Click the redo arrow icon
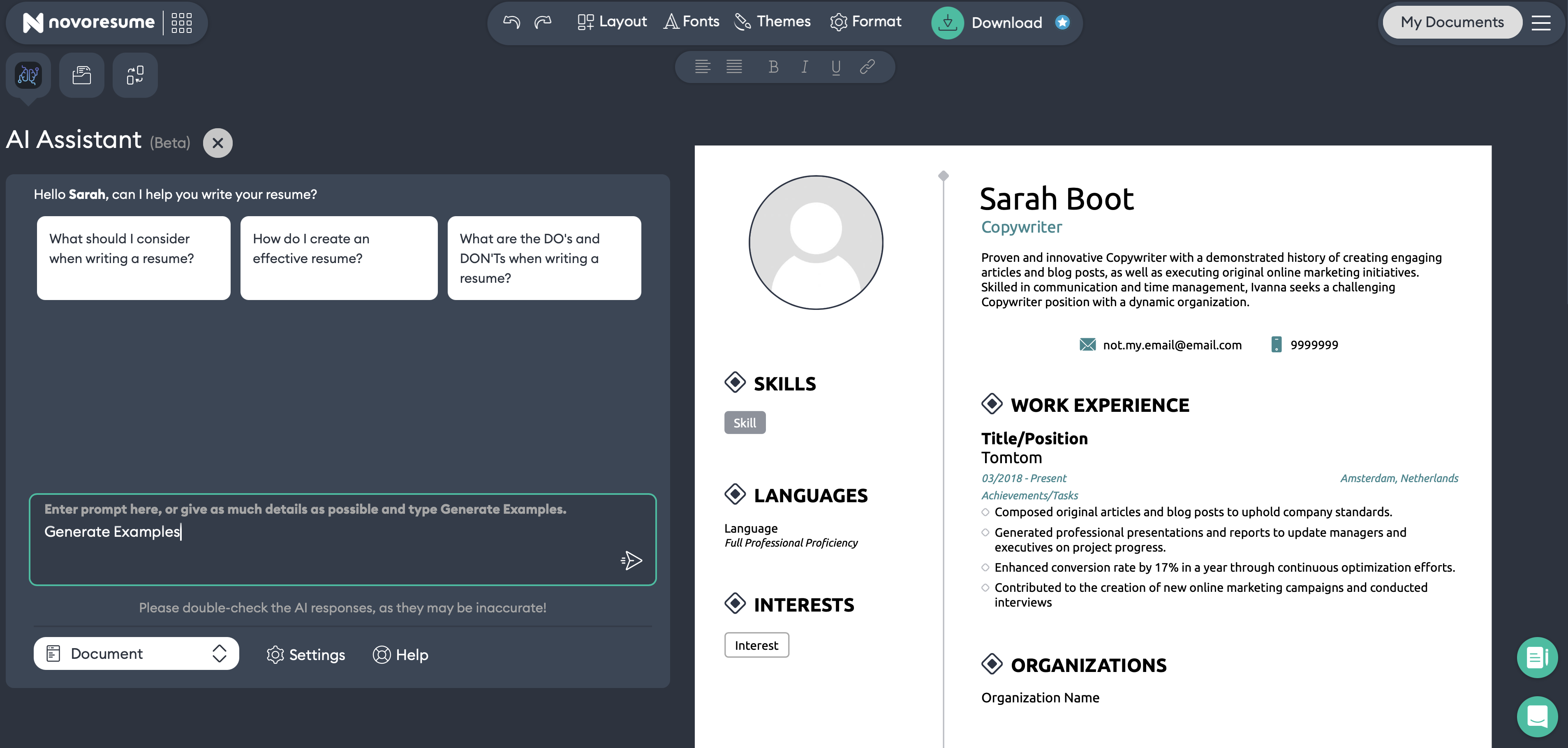Image resolution: width=1568 pixels, height=748 pixels. click(543, 22)
